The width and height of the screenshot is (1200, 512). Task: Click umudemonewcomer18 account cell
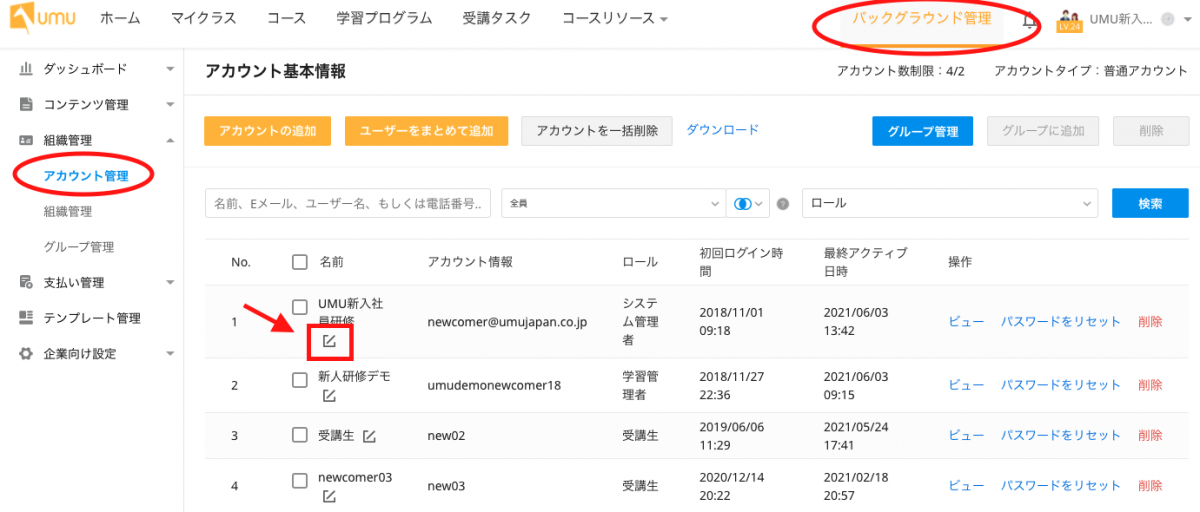point(493,385)
